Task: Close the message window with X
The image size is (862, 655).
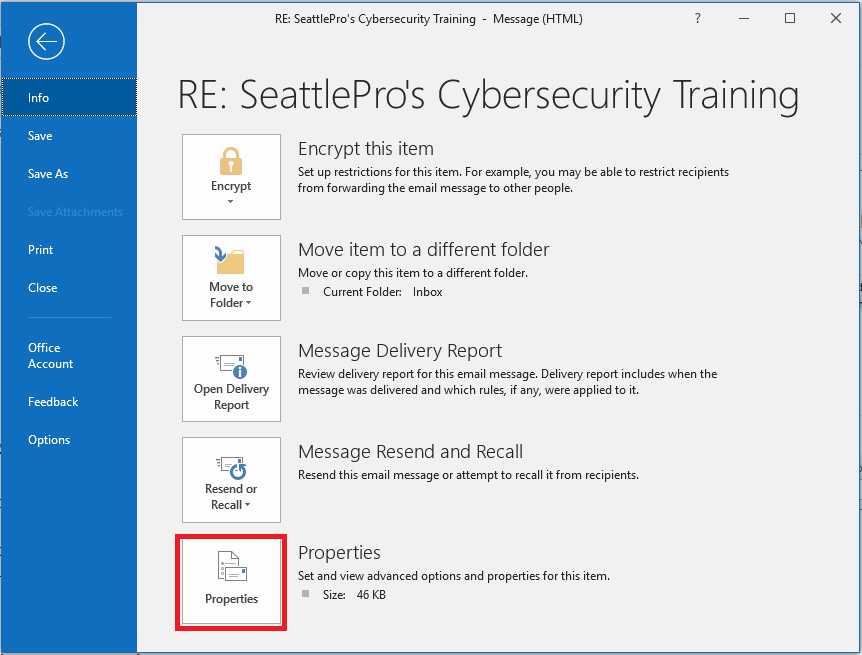Action: (836, 19)
